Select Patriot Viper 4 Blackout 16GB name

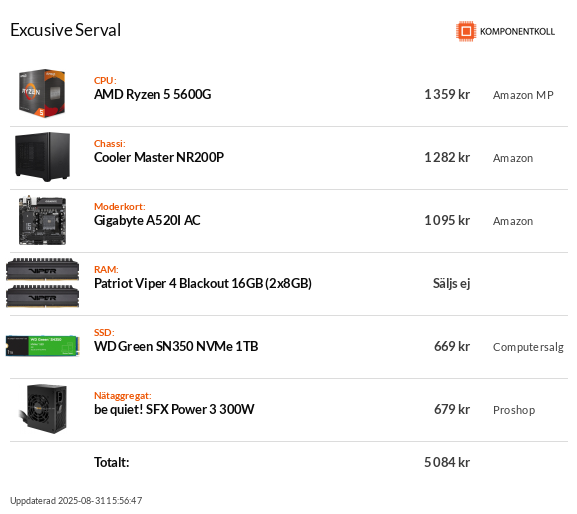[203, 284]
